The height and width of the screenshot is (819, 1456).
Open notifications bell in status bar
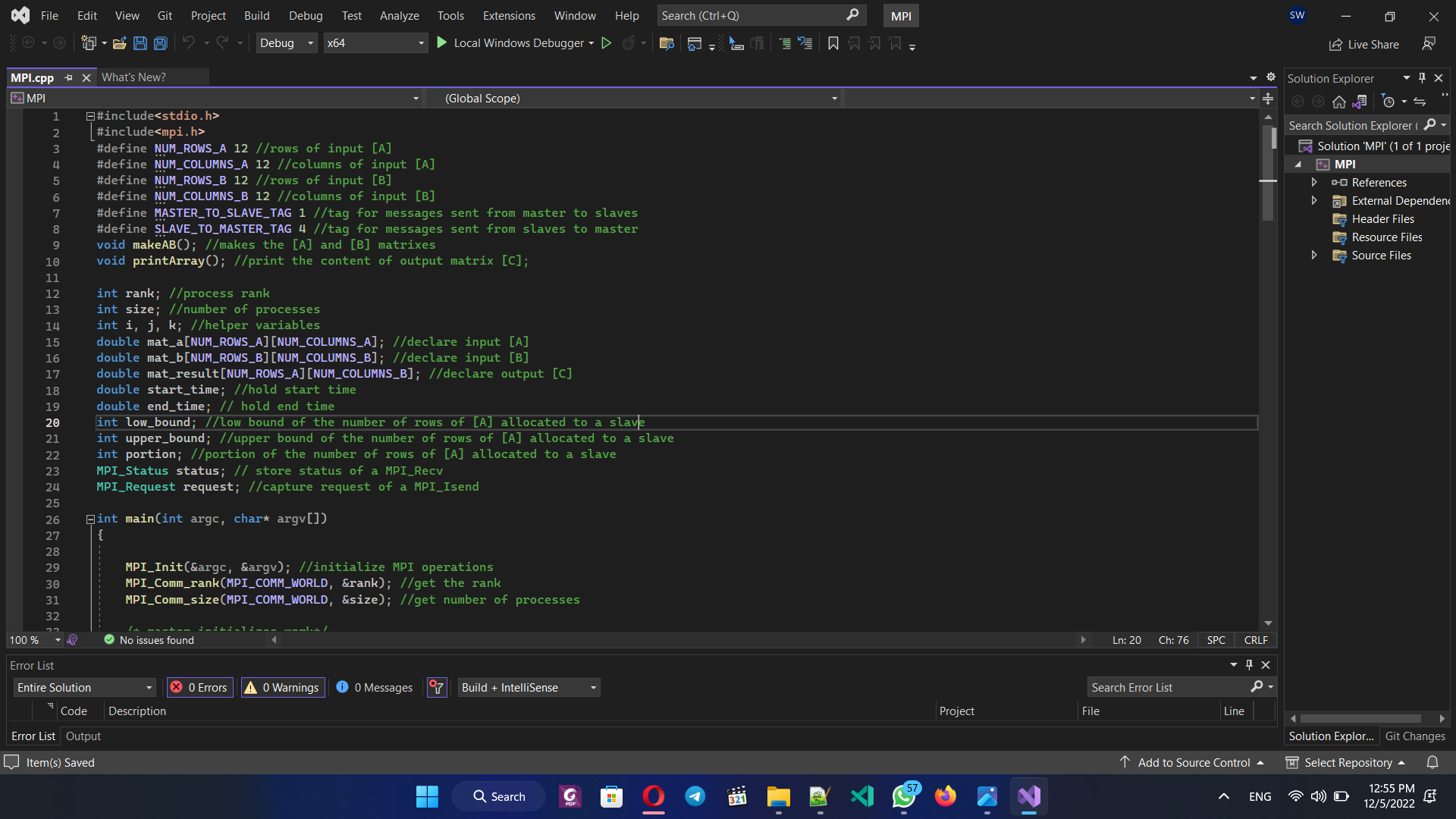(1432, 762)
